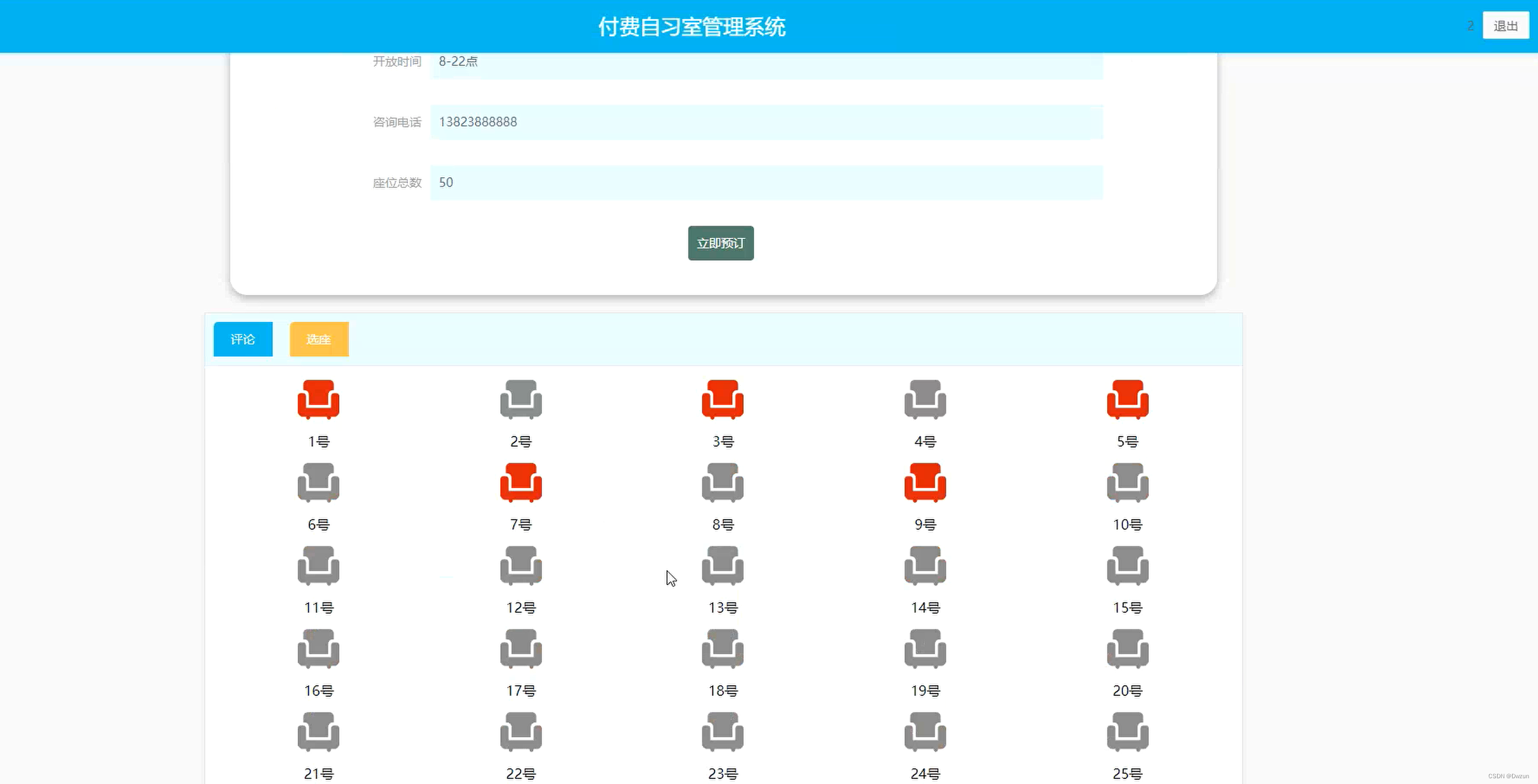Click the 3号 seat label
Screen dimensions: 1538x784
[x=723, y=441]
